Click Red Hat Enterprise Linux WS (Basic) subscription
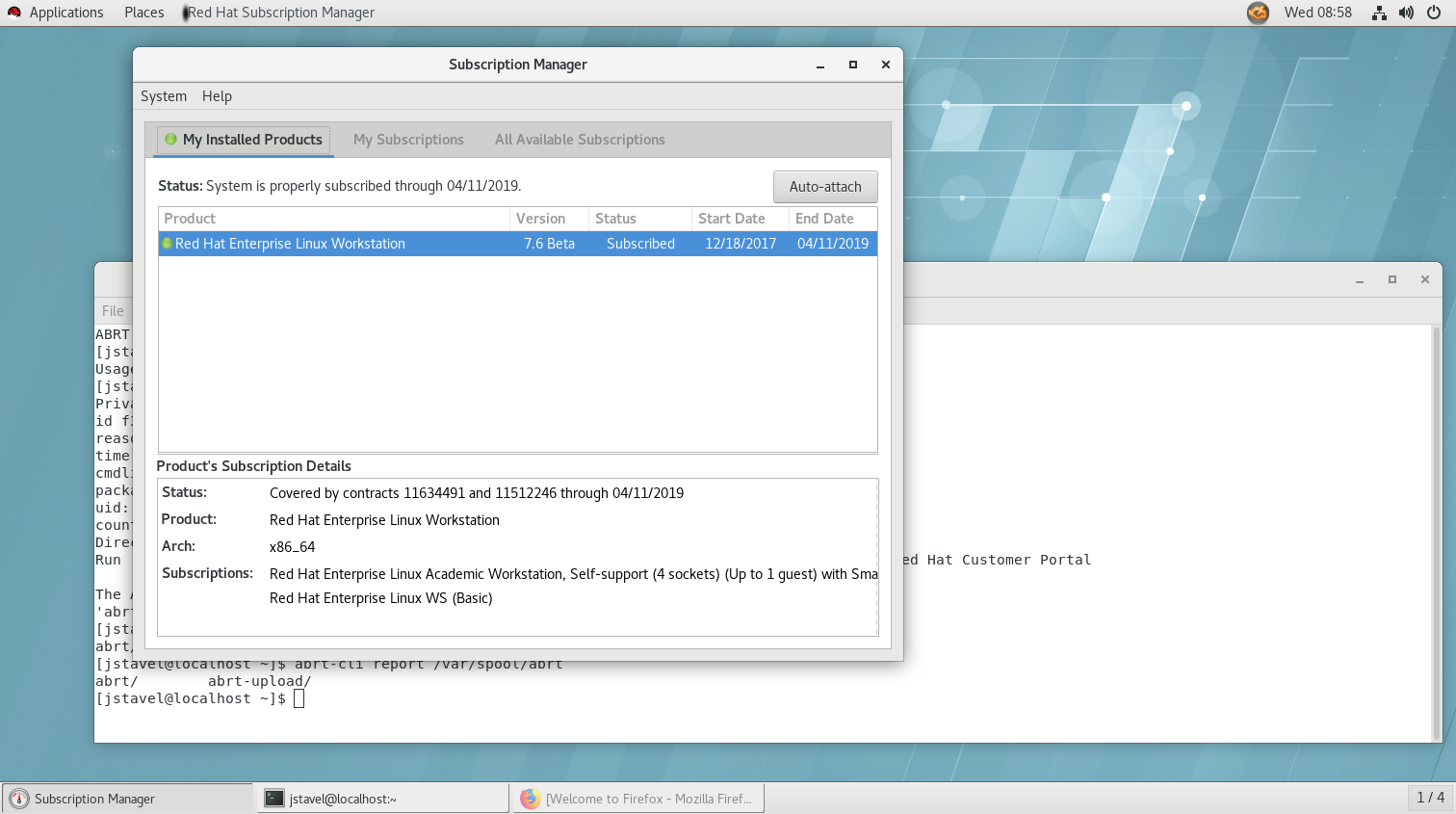The width and height of the screenshot is (1456, 814). click(381, 598)
